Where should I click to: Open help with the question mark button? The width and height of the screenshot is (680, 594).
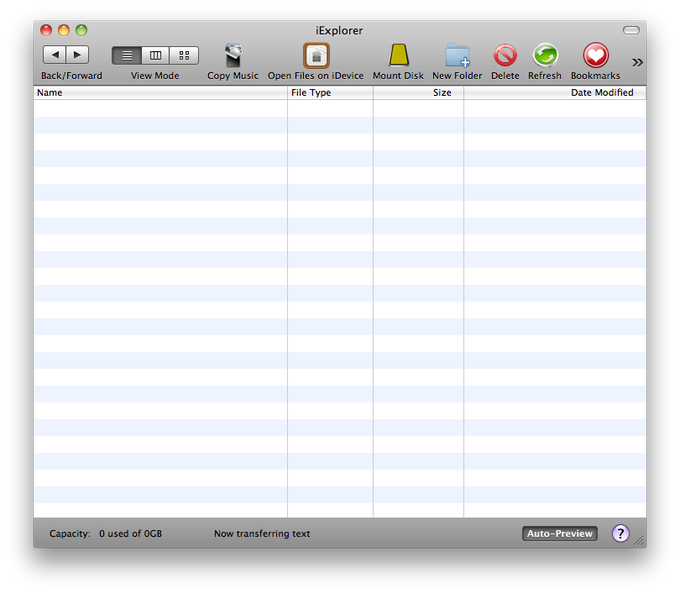(x=621, y=534)
